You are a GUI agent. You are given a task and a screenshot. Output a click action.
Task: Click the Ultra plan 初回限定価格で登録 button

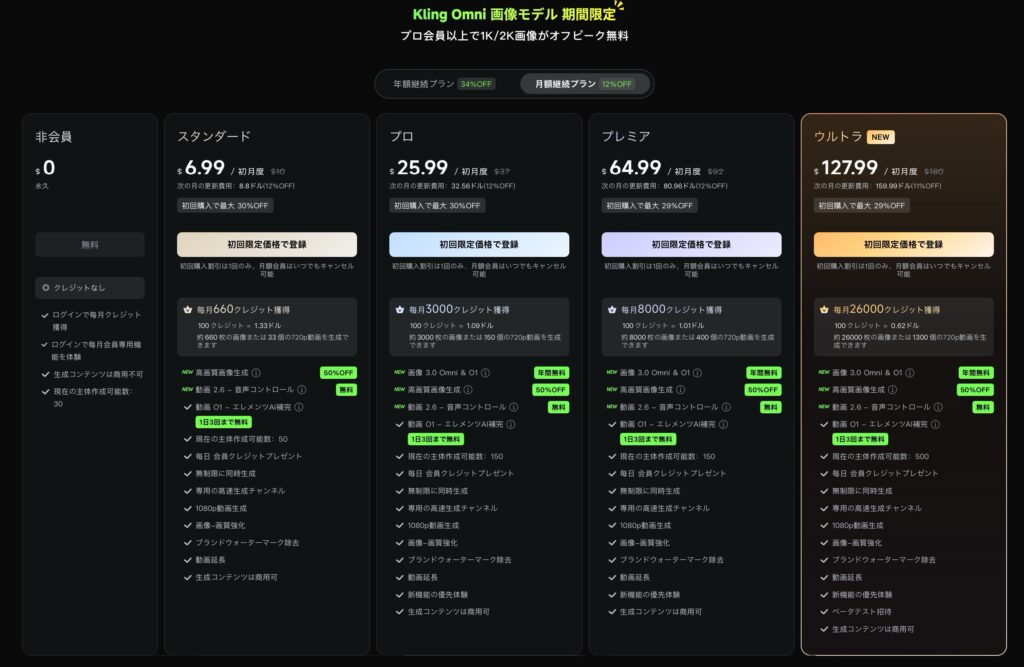point(903,244)
